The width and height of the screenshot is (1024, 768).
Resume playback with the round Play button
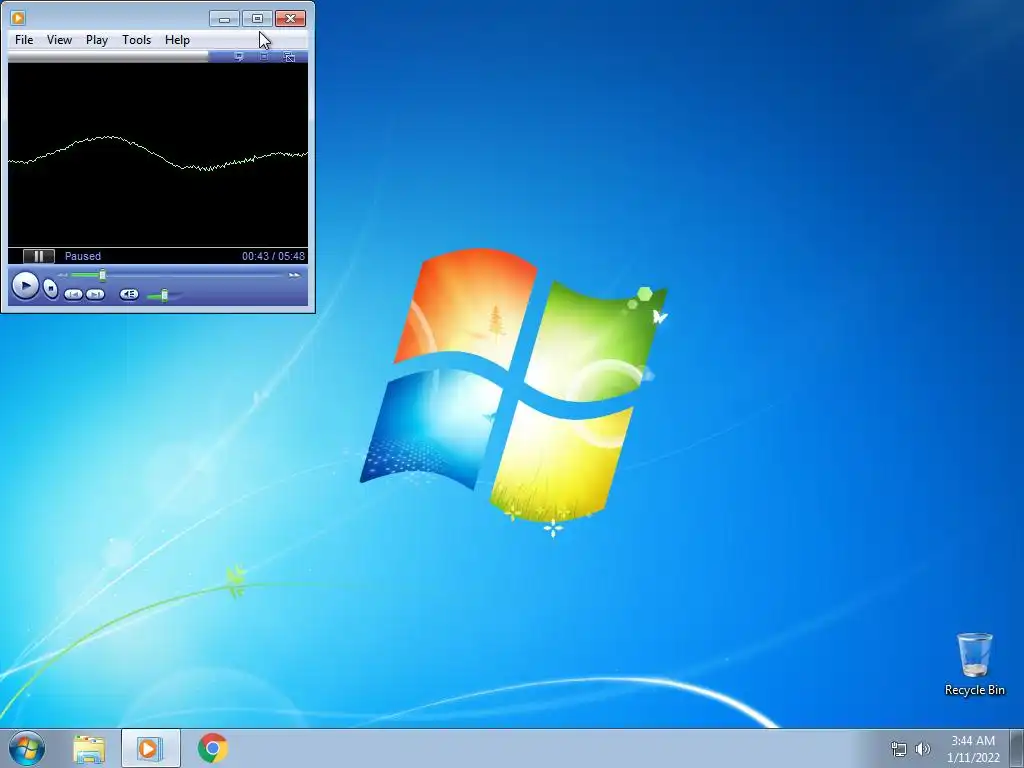pos(25,286)
